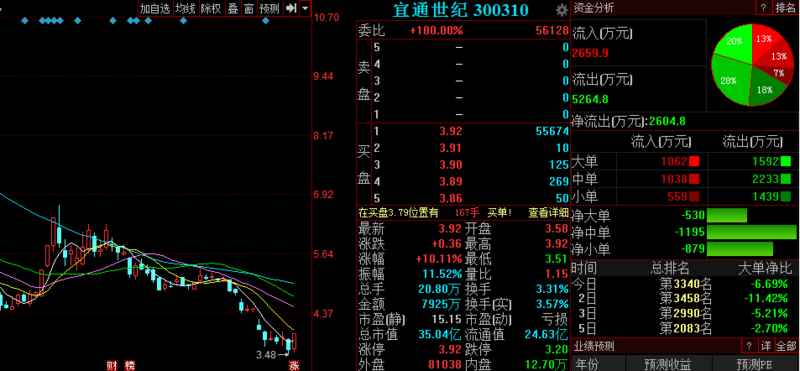Image resolution: width=800 pixels, height=371 pixels.
Task: Show 全部 entries in 业绩预测 panel
Action: (786, 345)
